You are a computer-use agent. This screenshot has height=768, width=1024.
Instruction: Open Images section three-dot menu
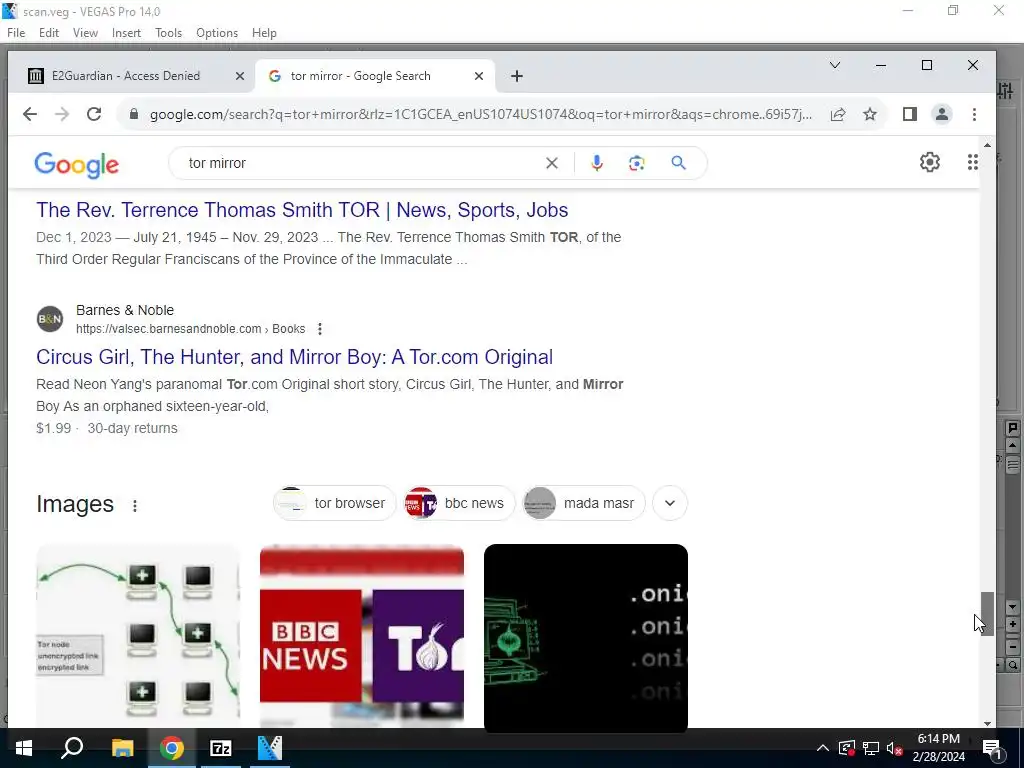coord(135,505)
